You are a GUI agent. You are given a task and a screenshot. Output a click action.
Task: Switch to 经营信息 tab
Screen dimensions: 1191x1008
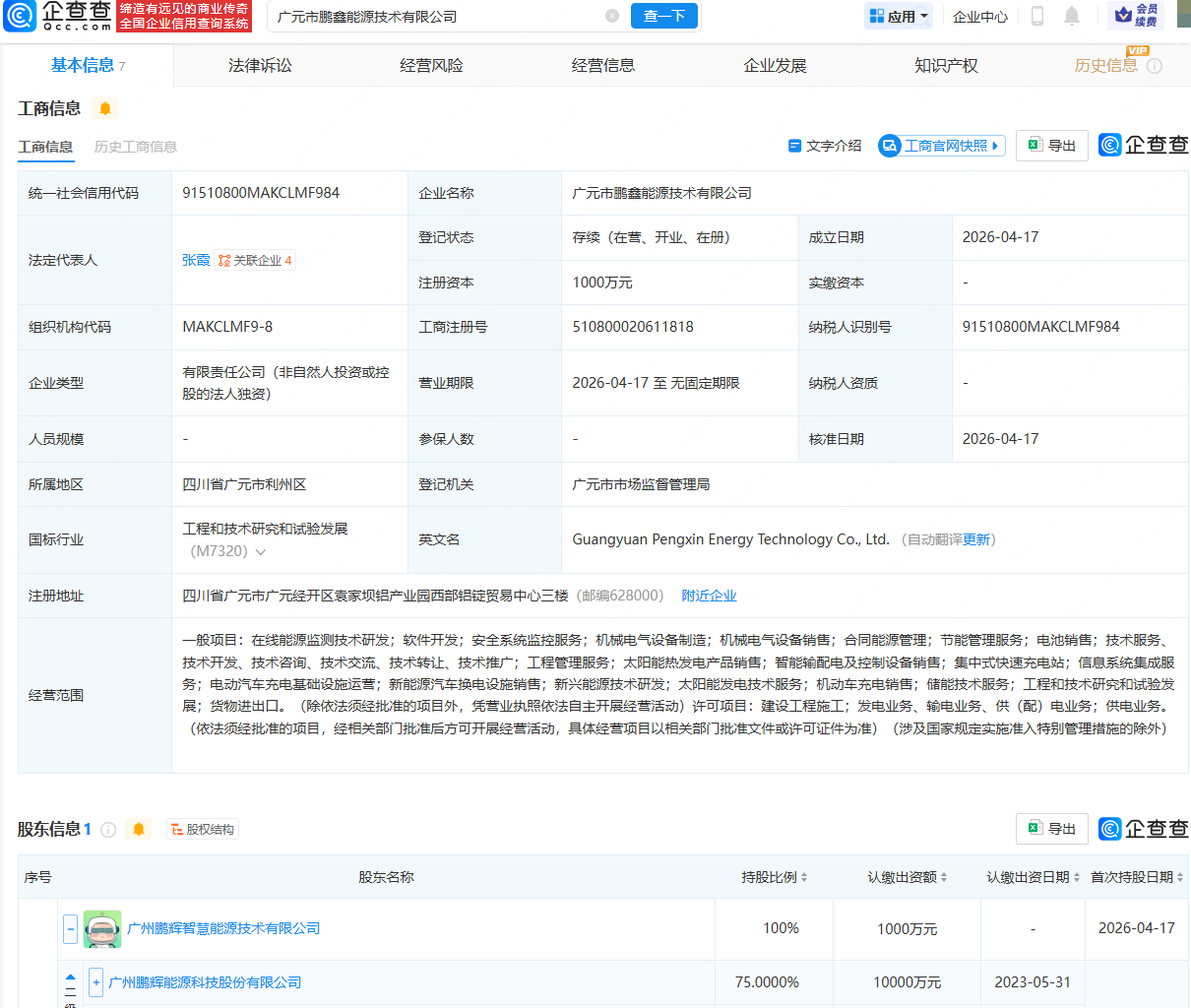click(603, 66)
